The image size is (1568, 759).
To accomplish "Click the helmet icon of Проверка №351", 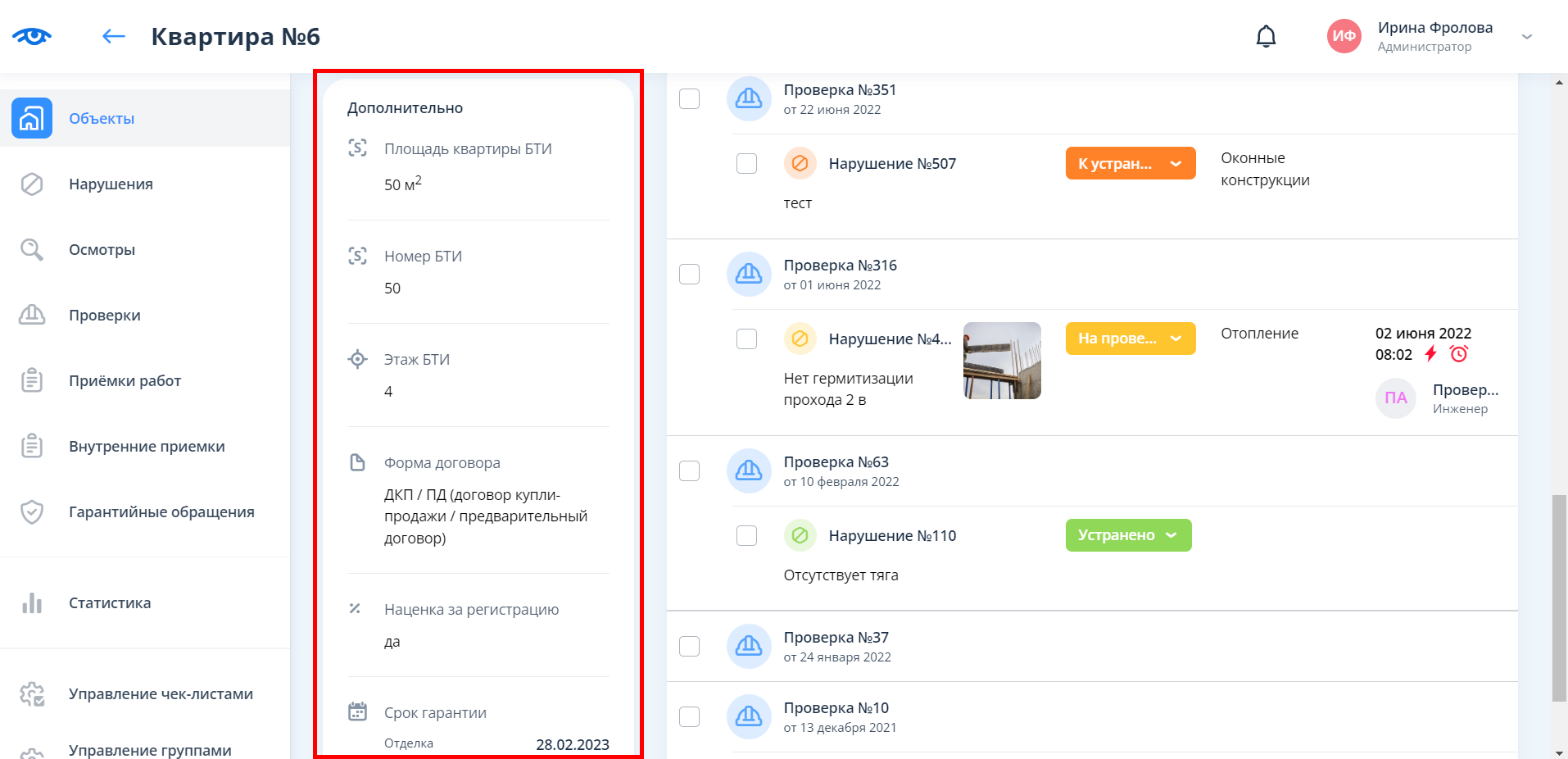I will (748, 98).
